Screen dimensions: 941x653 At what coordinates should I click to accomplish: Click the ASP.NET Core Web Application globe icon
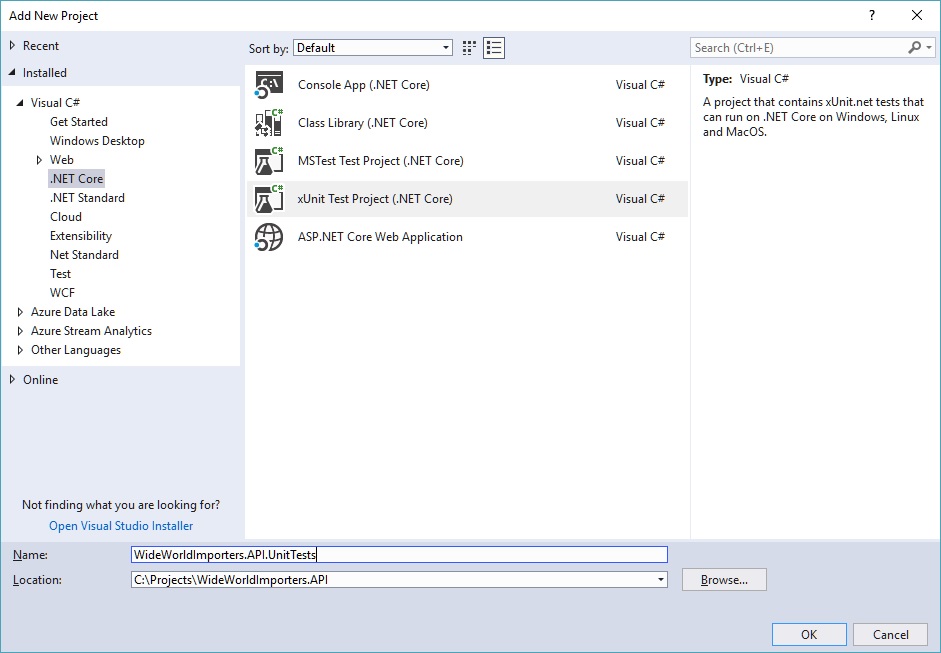coord(269,237)
